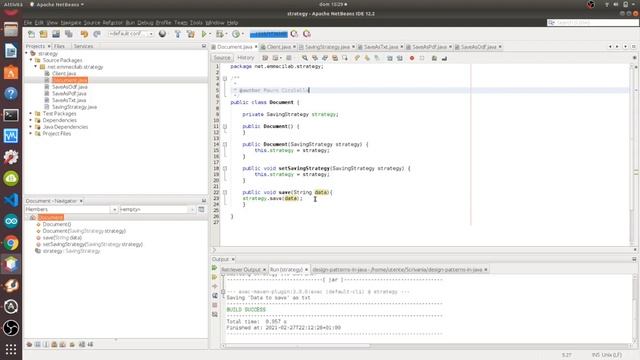This screenshot has width=640, height=360.
Task: Select the SaveAsPdf.java file in tree
Action: point(69,93)
